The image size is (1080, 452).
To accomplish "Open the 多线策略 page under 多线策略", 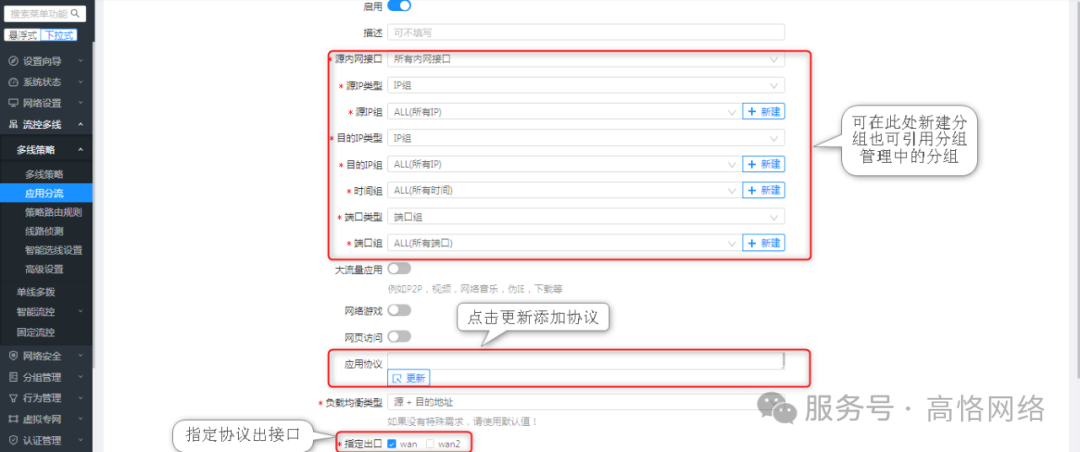I will click(x=44, y=174).
